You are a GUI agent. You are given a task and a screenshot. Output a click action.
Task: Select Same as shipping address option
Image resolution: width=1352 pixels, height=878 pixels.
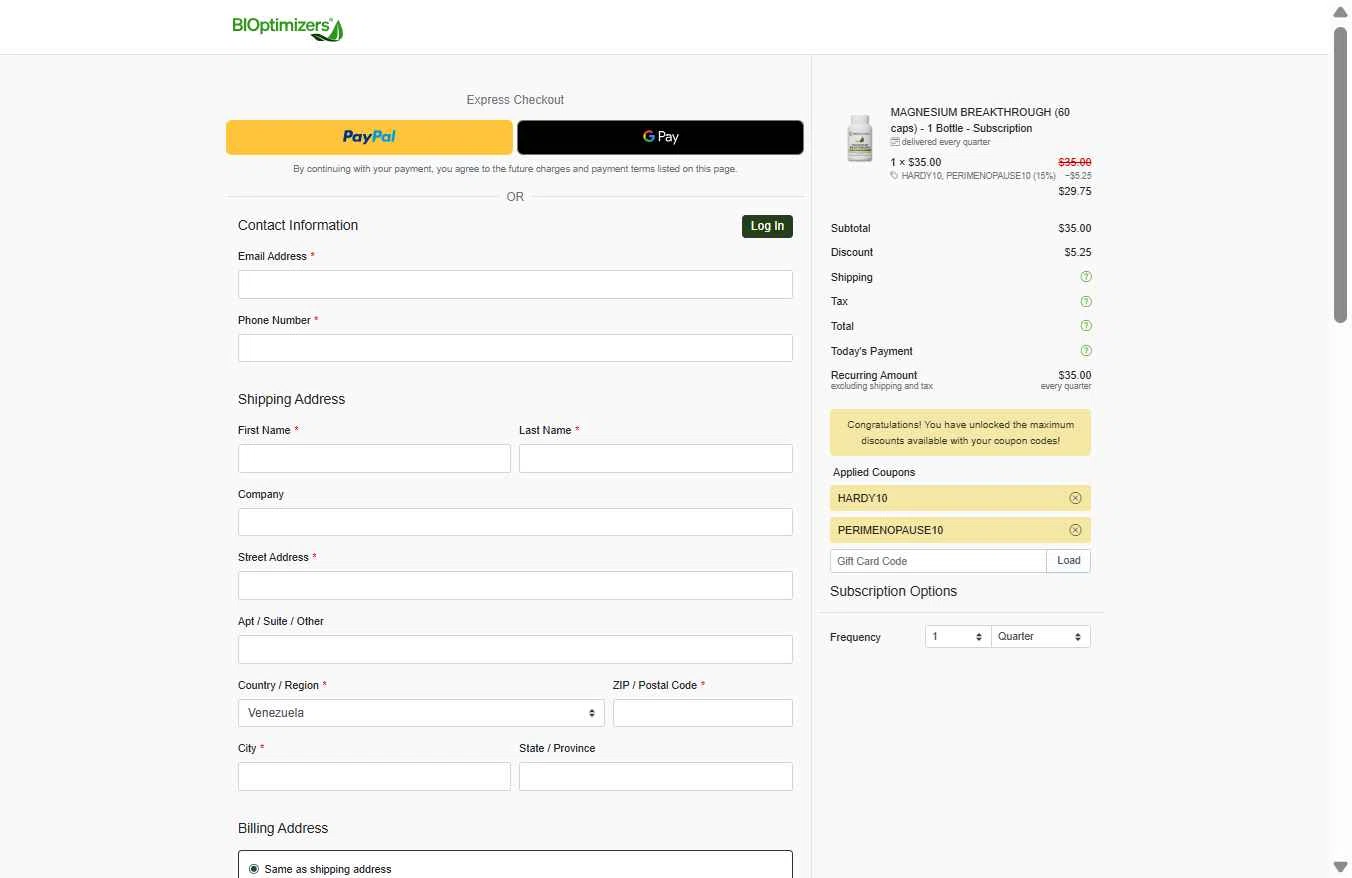point(253,869)
